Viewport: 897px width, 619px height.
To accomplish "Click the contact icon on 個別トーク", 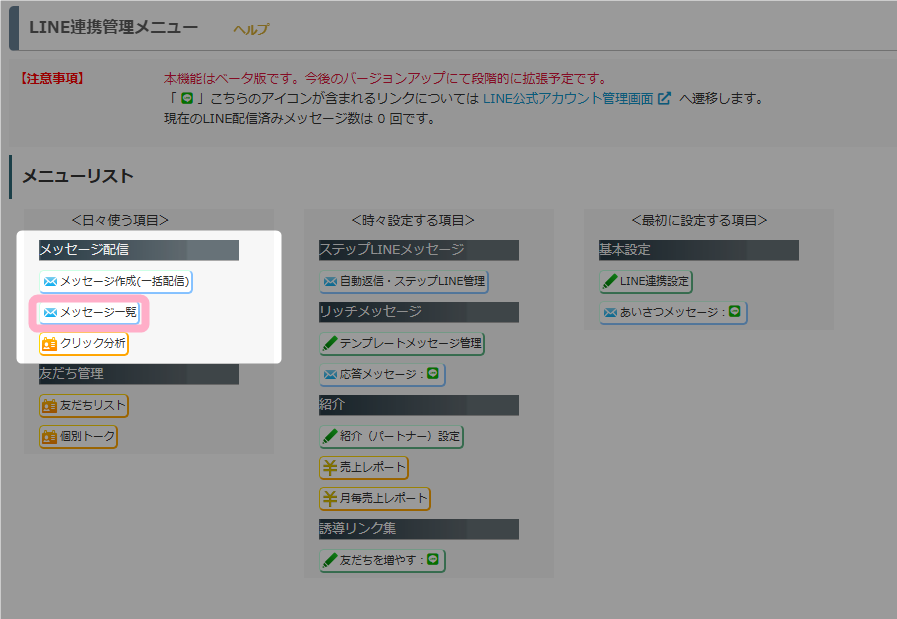I will (50, 437).
